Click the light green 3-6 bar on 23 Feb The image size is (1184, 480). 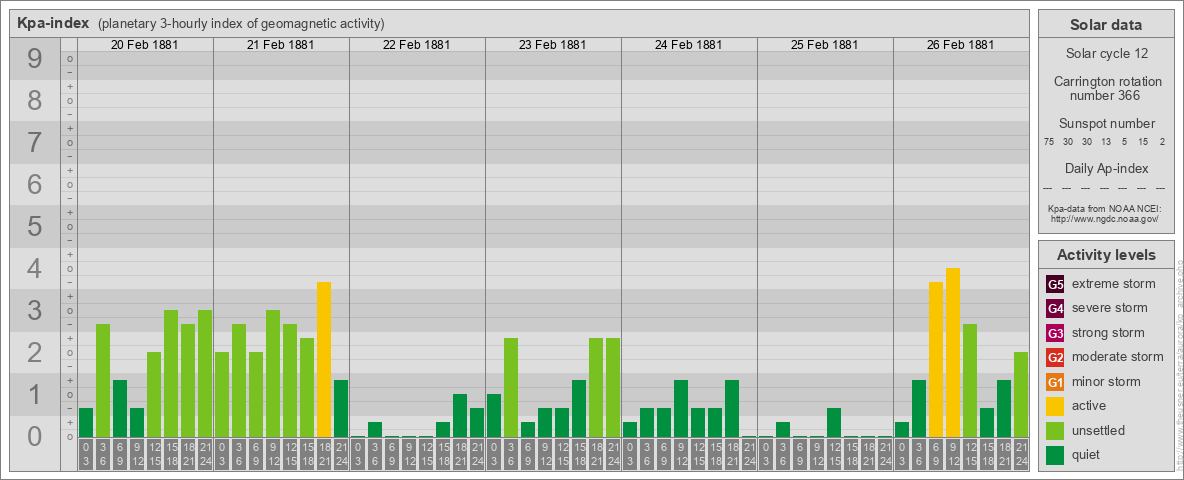coord(510,387)
